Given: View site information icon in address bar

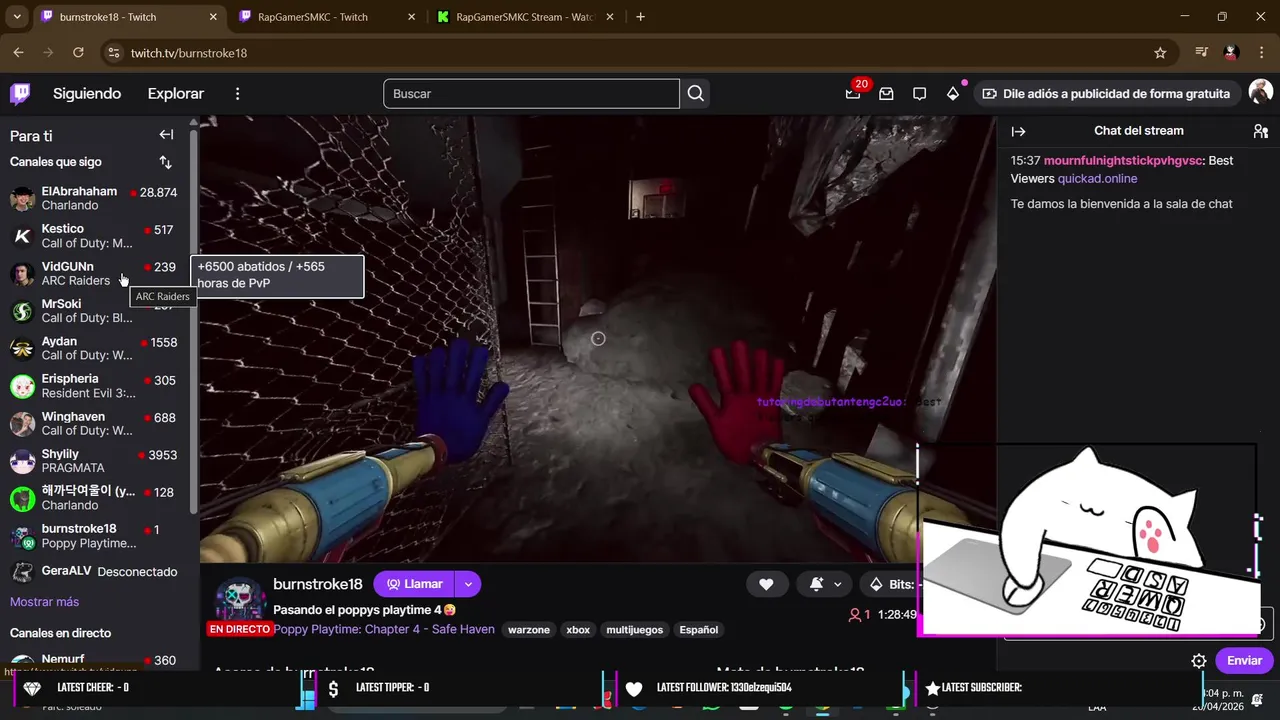Looking at the screenshot, I should [x=113, y=53].
